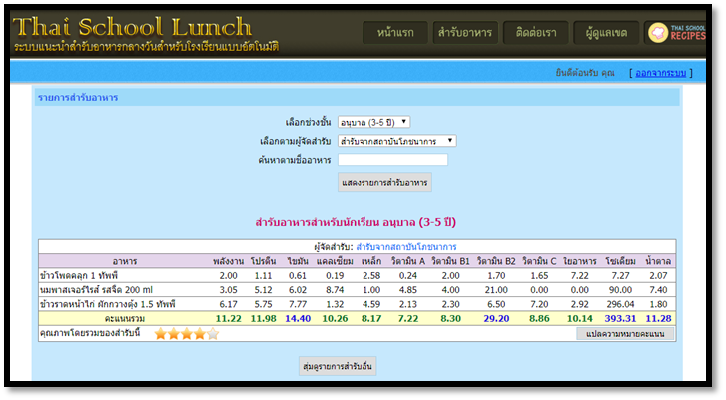Click the อาหาร column header
726x400 pixels.
tap(125, 261)
